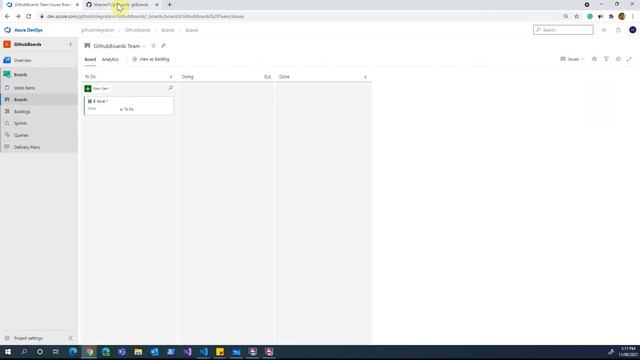Add a service next to GithubBoards project

70,44
